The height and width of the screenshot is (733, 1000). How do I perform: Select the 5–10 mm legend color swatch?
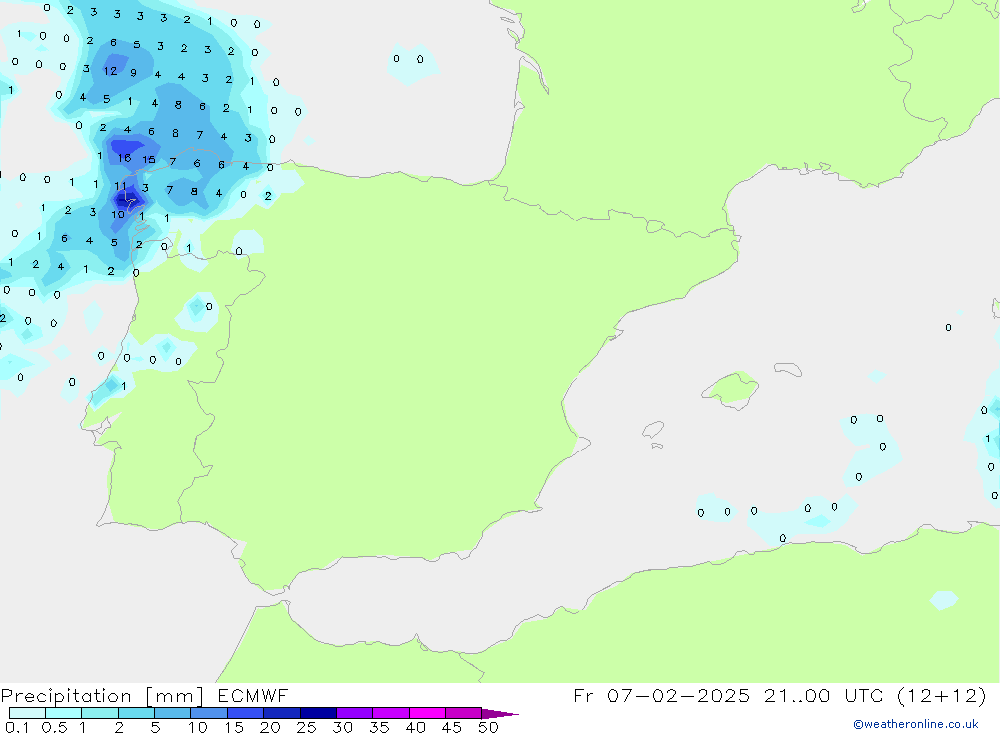pyautogui.click(x=172, y=713)
